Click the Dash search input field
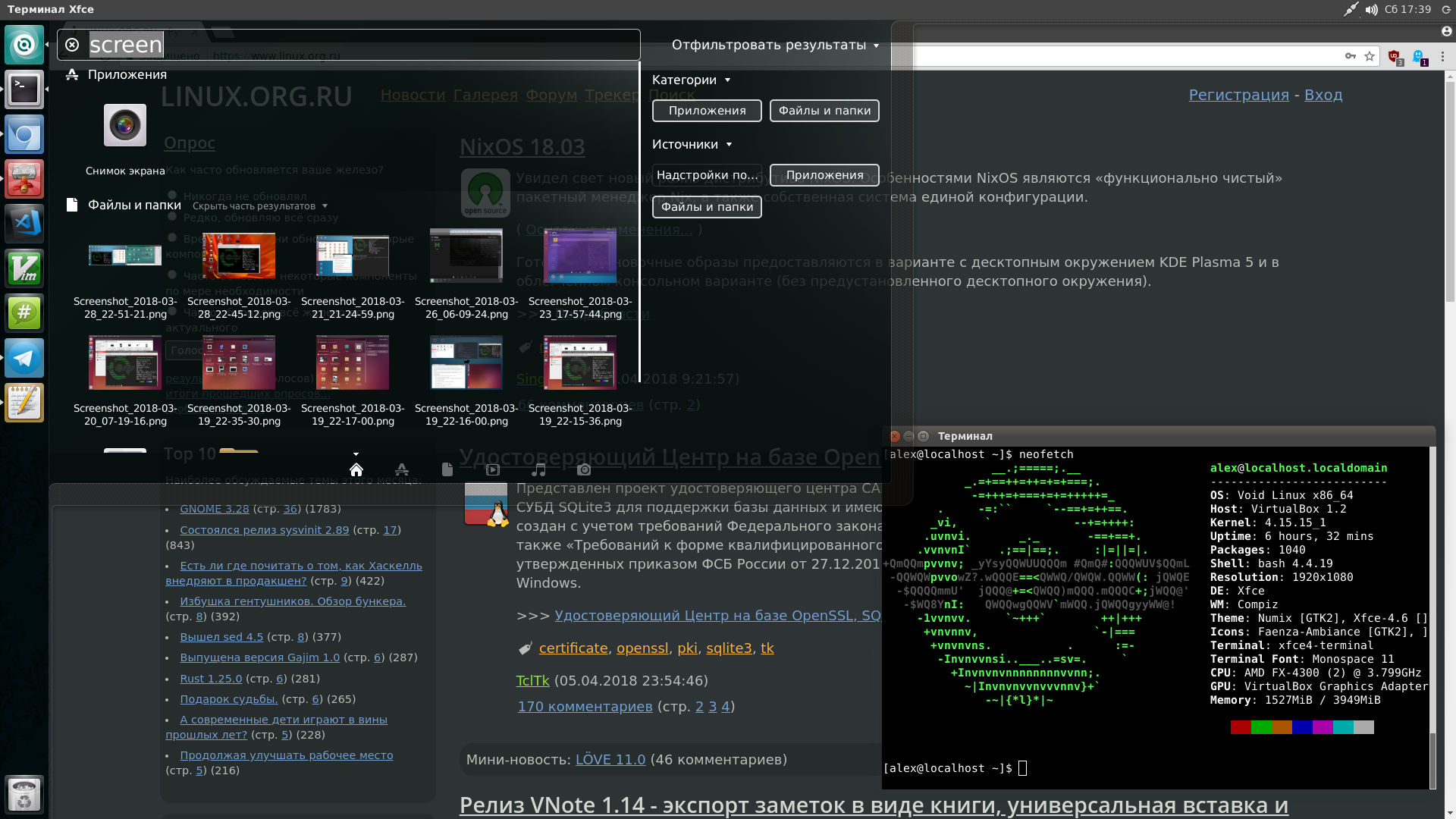1456x819 pixels. click(349, 45)
